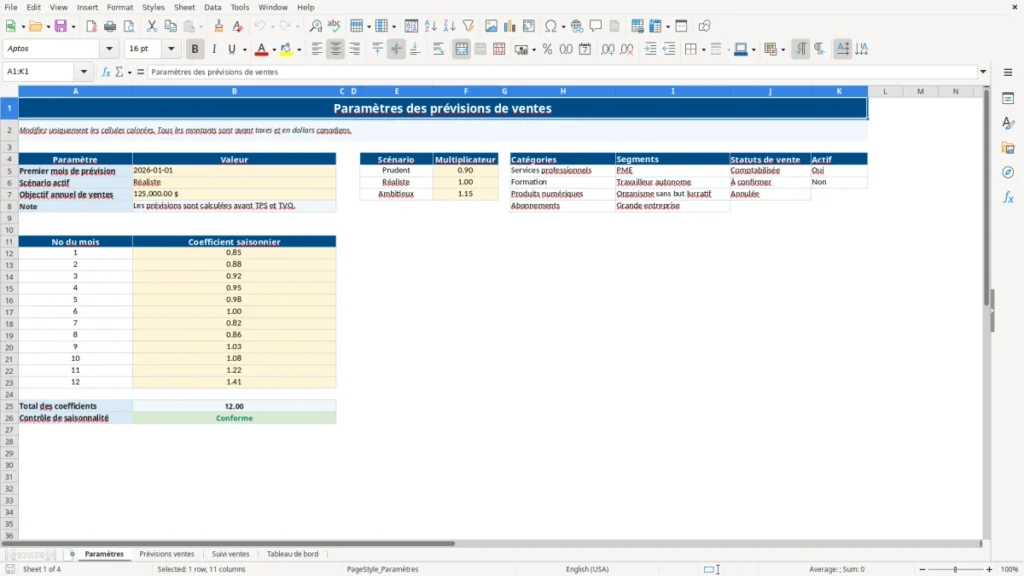The image size is (1024, 576).
Task: Click the formula input line
Action: point(562,72)
